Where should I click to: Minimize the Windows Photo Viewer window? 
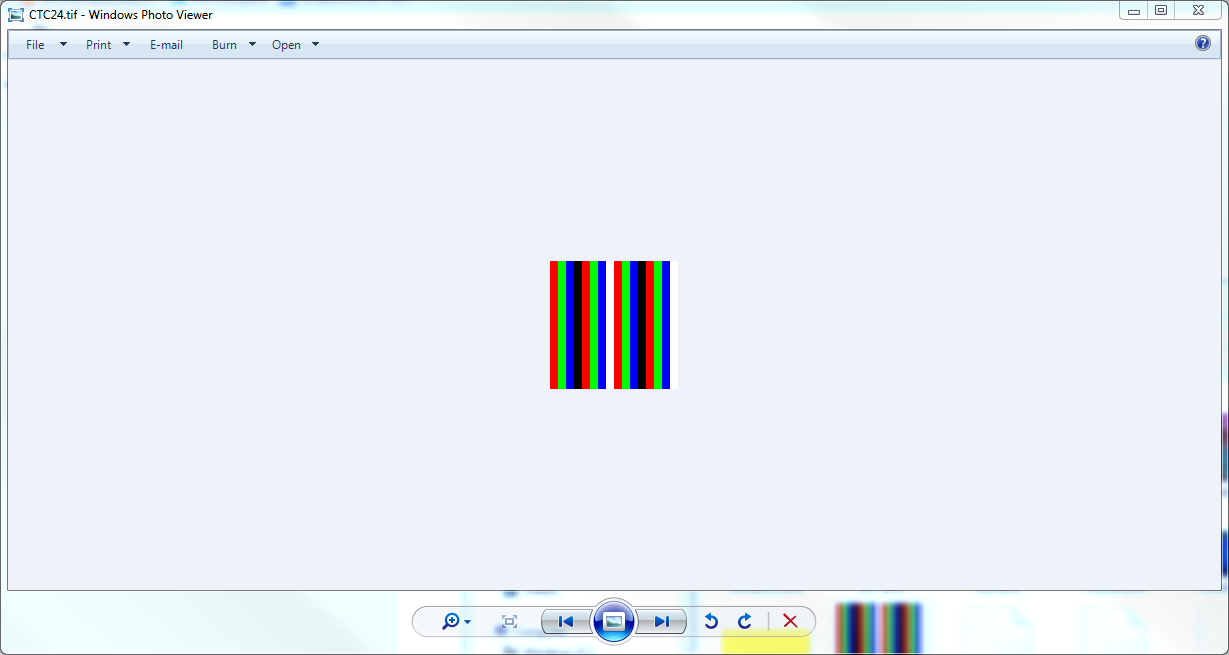pos(1134,11)
